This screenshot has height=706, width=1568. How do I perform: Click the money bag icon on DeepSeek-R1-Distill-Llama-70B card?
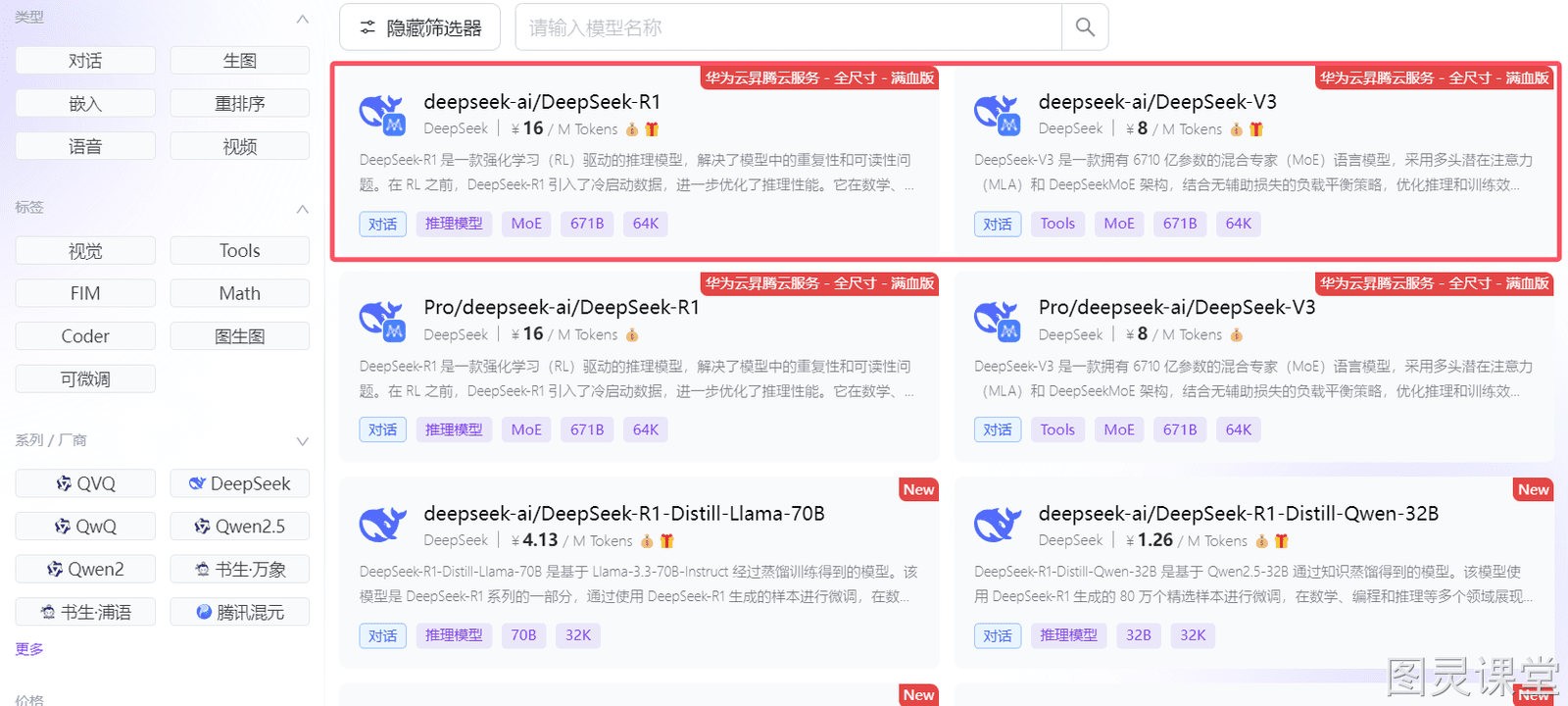tap(647, 541)
